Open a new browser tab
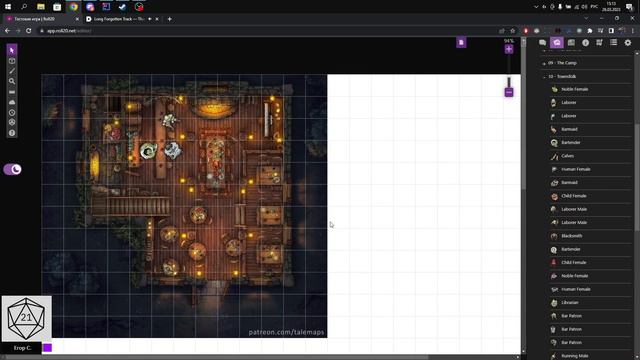 point(169,19)
